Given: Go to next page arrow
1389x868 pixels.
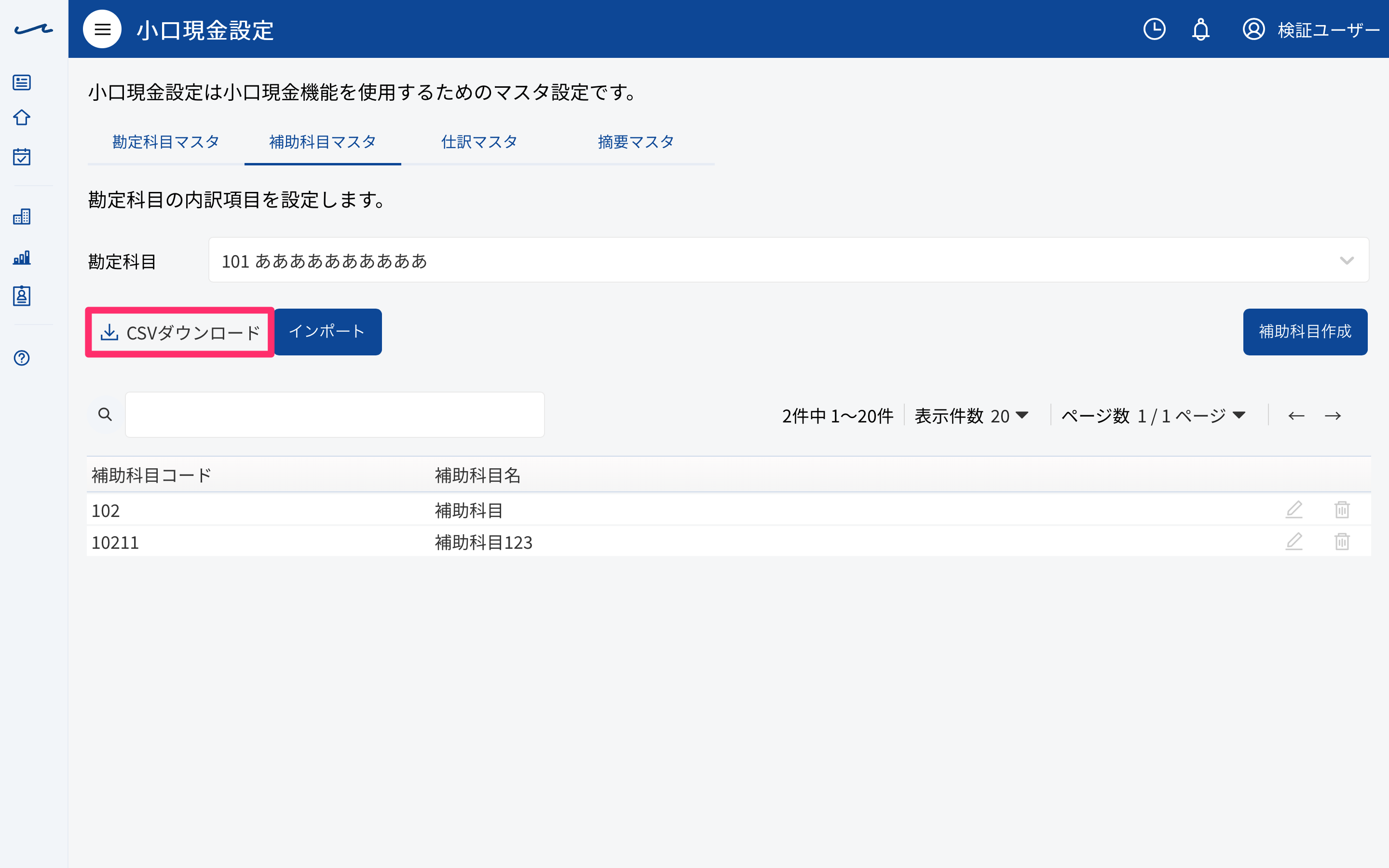Looking at the screenshot, I should coord(1333,416).
